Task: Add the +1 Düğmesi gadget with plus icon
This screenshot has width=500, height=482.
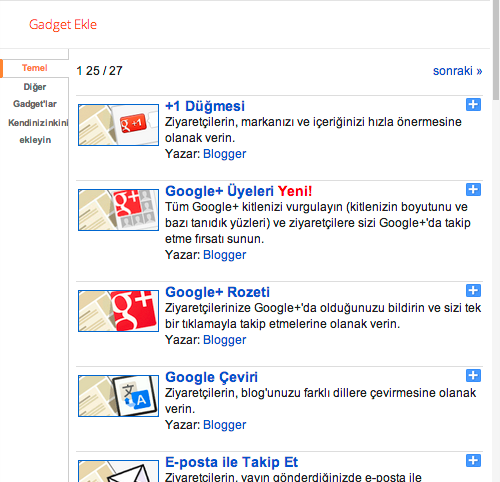Action: (473, 105)
